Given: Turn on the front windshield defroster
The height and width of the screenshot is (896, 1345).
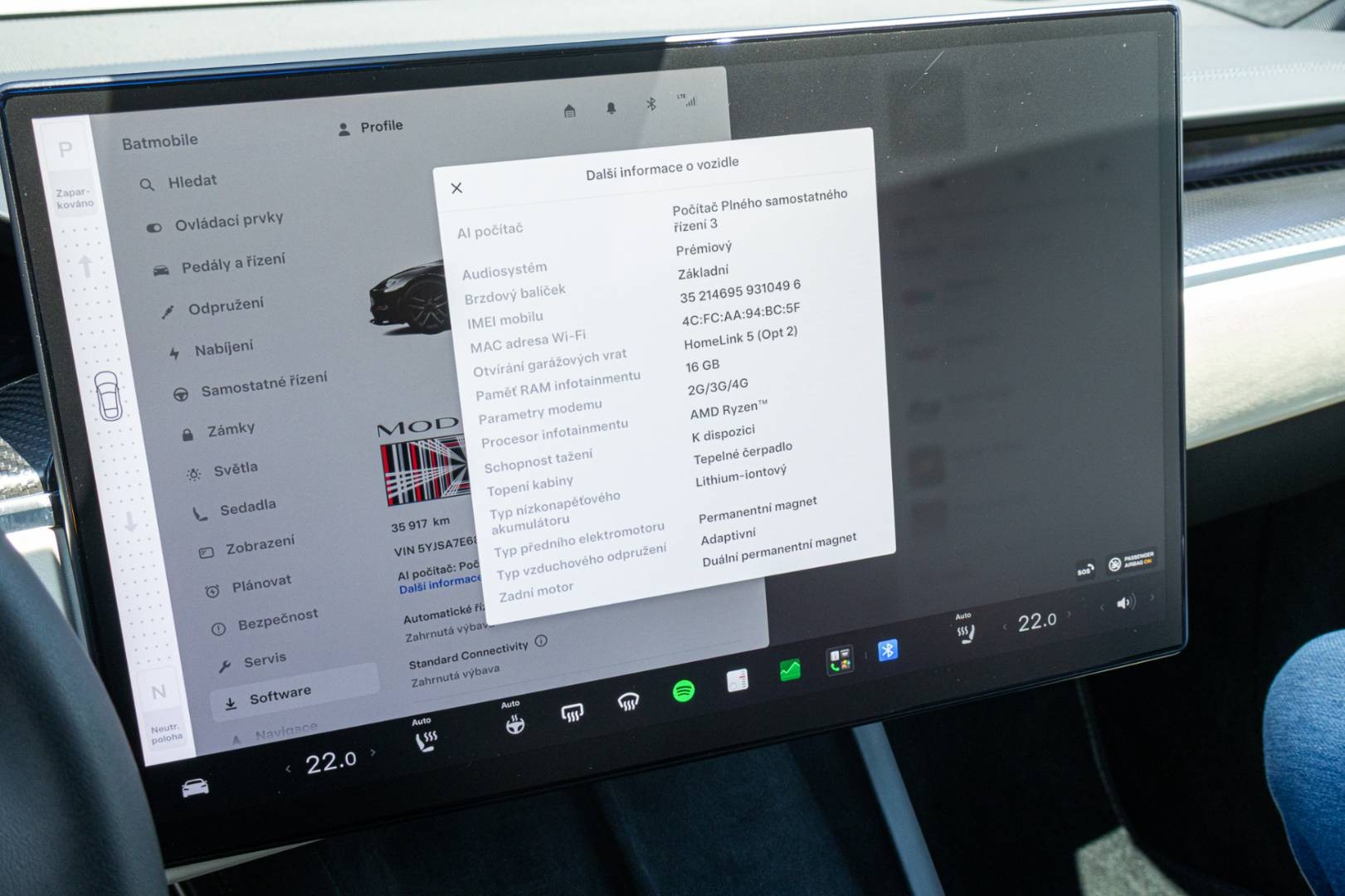Looking at the screenshot, I should point(628,703).
